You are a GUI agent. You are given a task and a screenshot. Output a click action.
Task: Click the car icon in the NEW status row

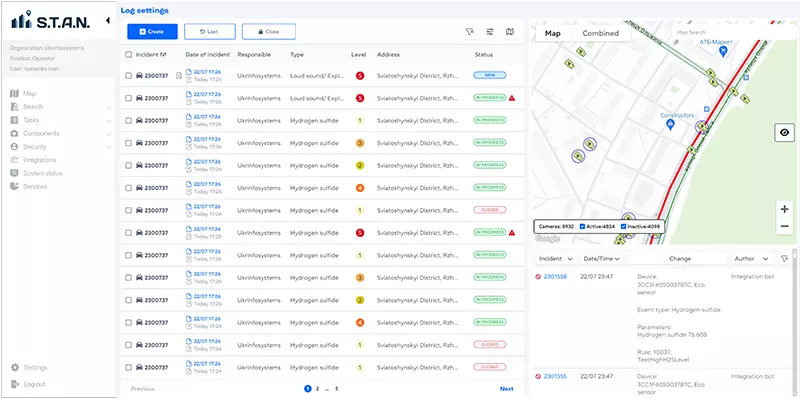tap(139, 76)
